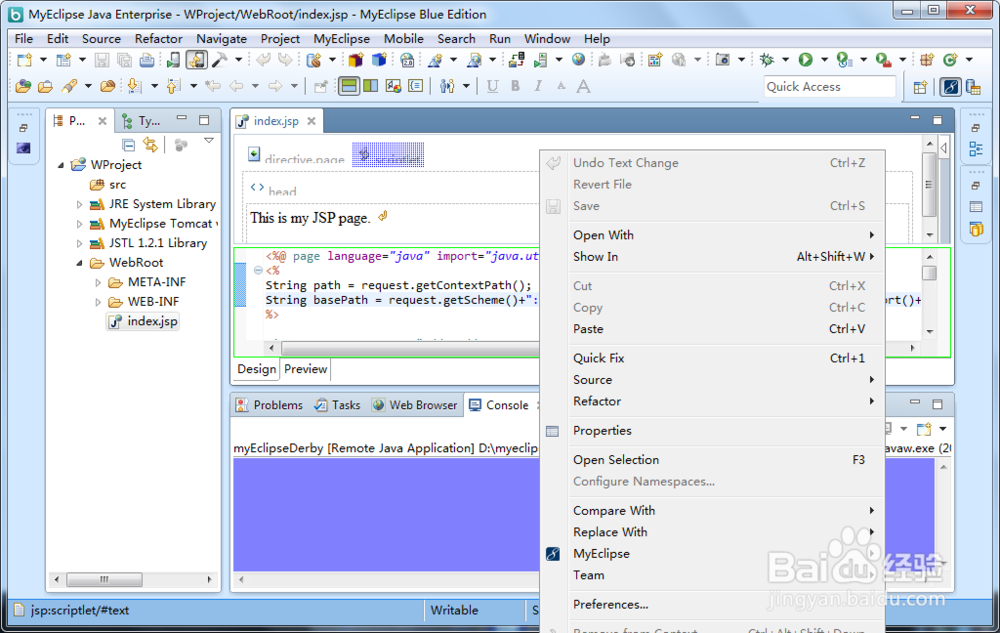Viewport: 1000px width, 633px height.
Task: Close the index.jsp editor tab
Action: (x=311, y=121)
